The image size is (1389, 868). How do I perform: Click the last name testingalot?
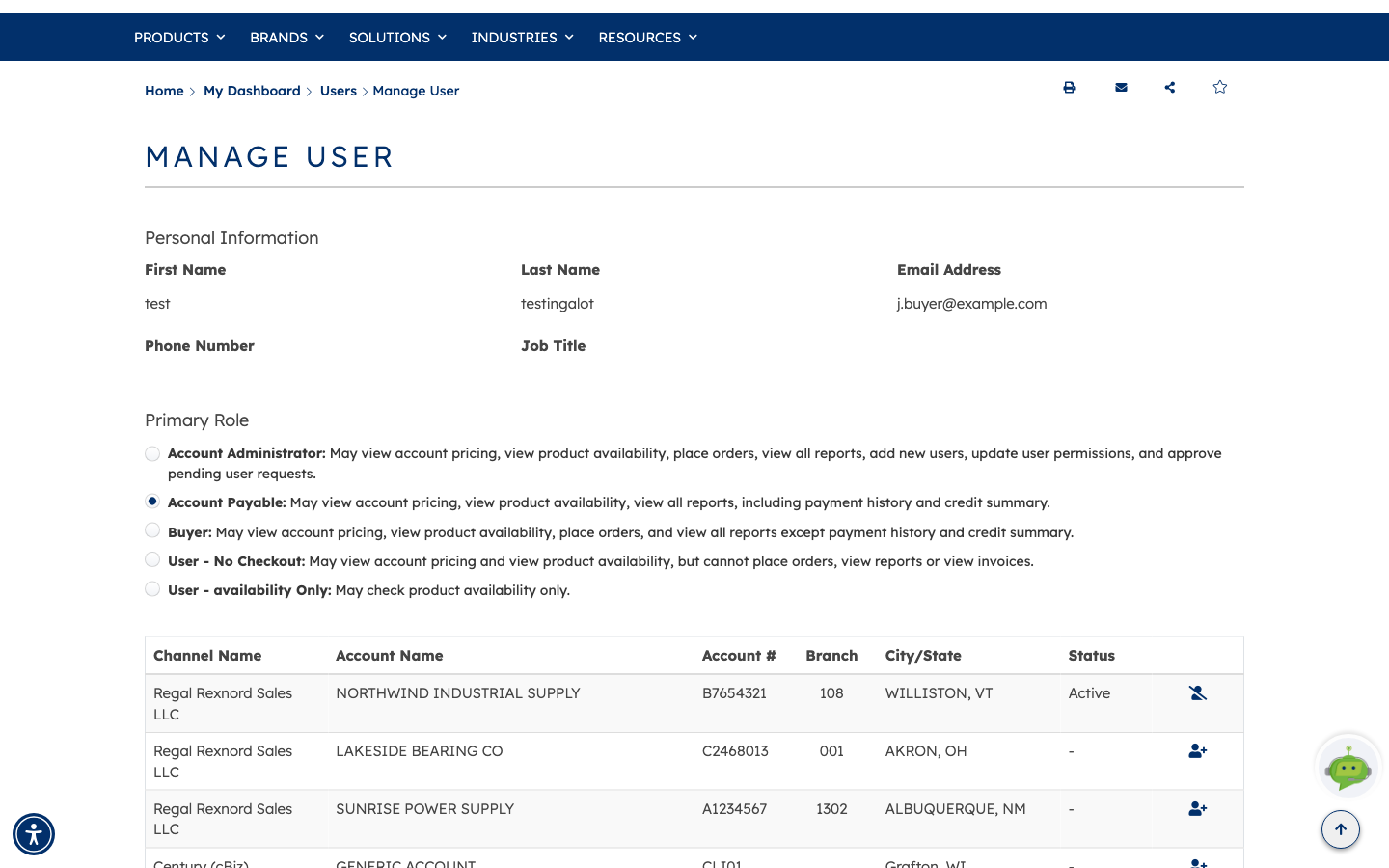(558, 304)
